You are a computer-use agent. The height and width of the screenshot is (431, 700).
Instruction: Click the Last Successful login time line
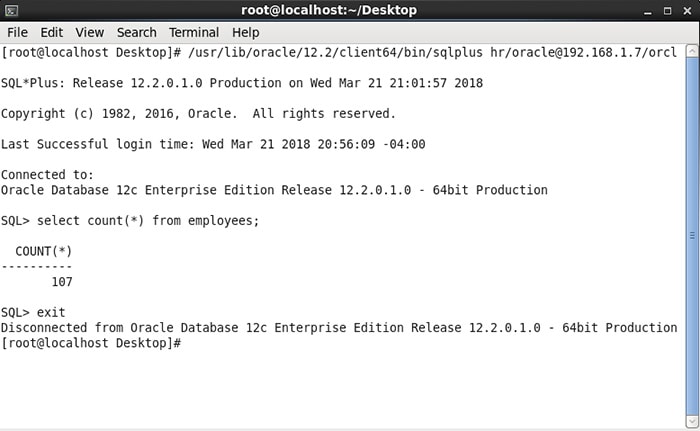pos(213,144)
